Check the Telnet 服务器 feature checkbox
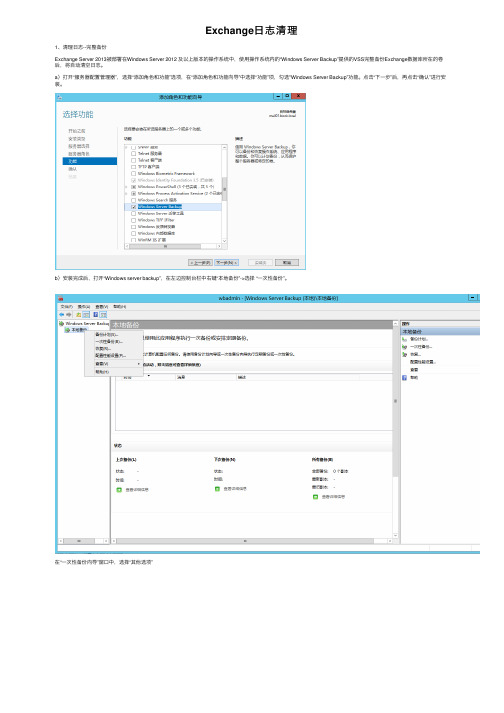The height and width of the screenshot is (713, 504). coord(133,154)
